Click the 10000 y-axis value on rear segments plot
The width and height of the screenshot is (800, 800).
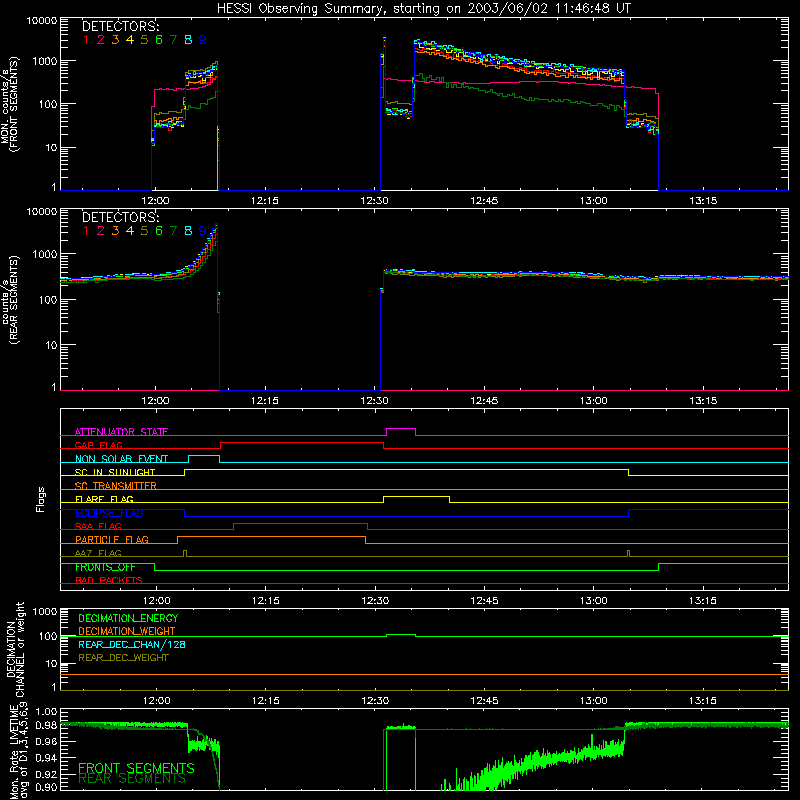42,211
